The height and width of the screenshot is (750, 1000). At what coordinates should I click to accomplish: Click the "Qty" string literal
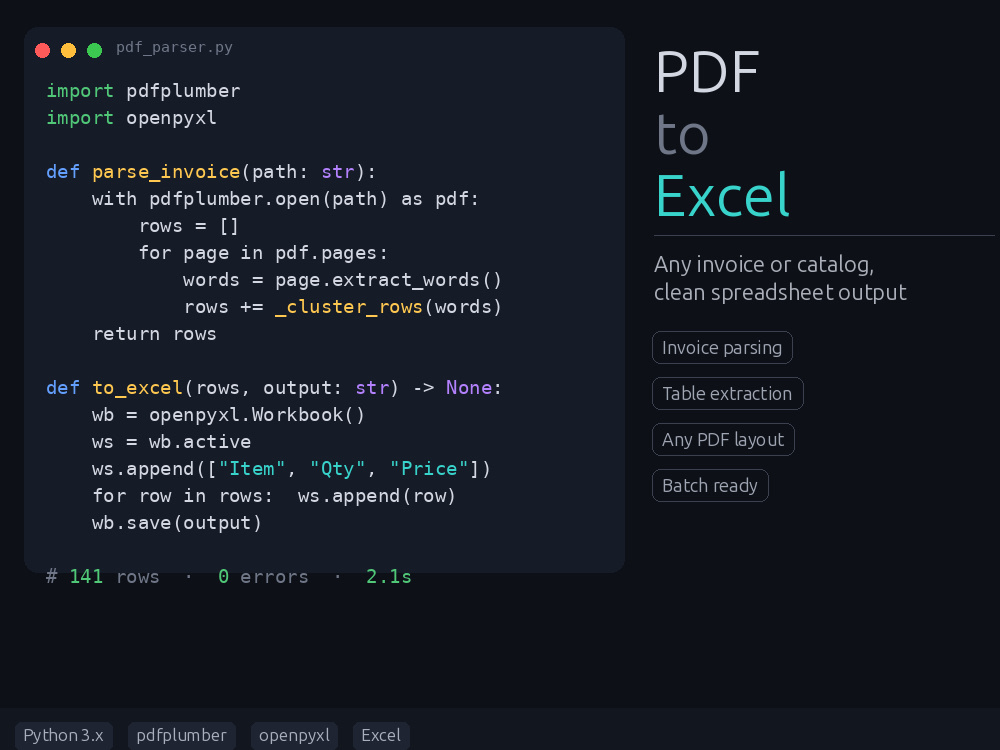[337, 469]
